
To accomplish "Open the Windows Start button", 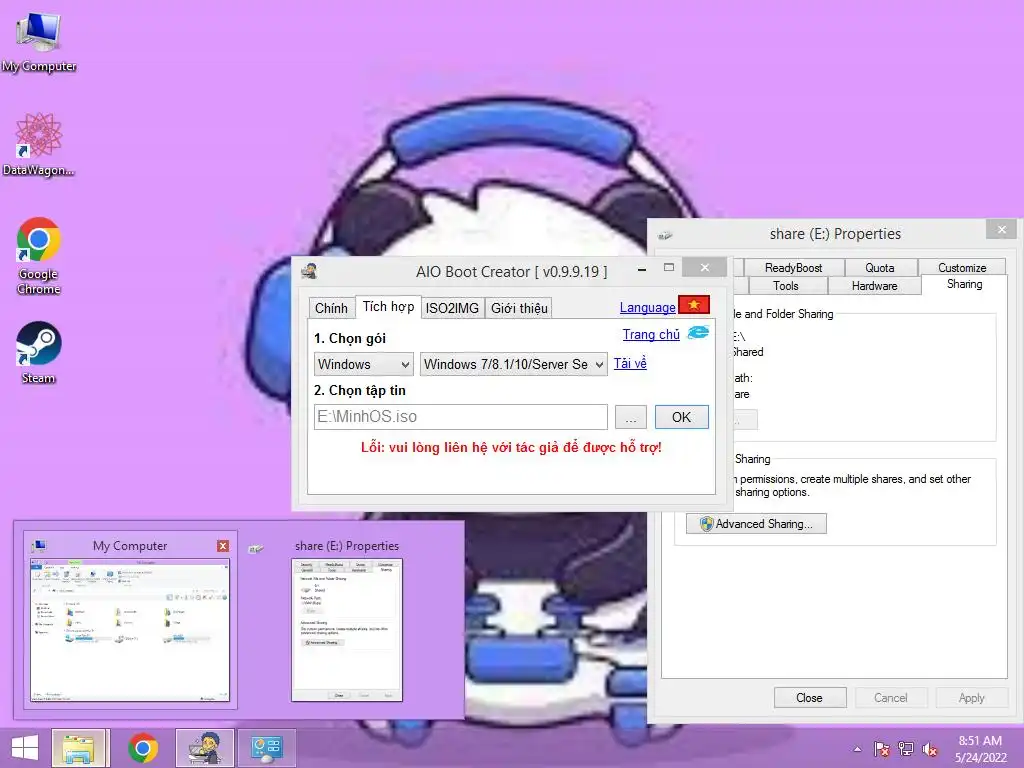I will coord(25,747).
